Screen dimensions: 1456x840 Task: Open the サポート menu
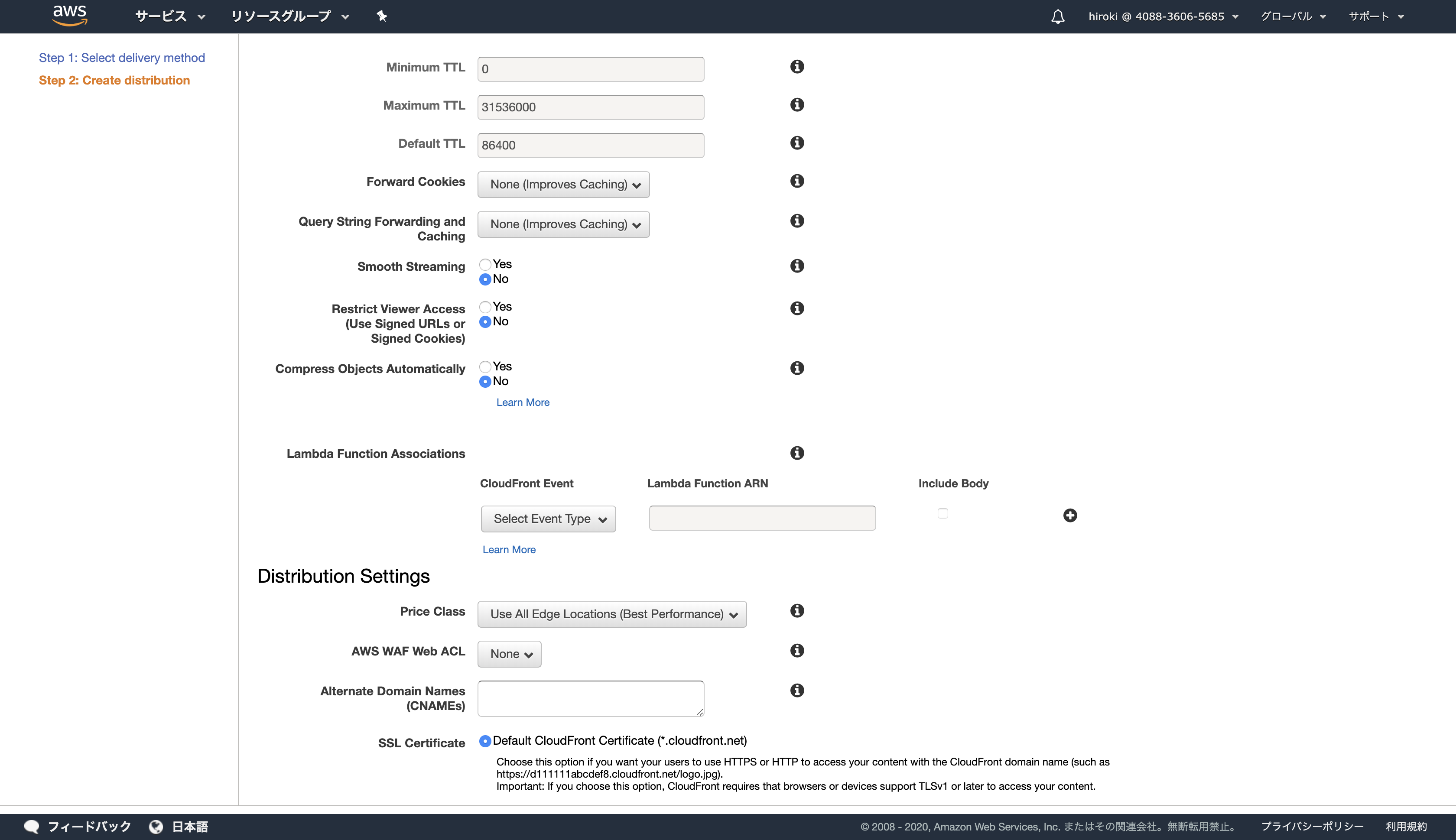[1375, 16]
